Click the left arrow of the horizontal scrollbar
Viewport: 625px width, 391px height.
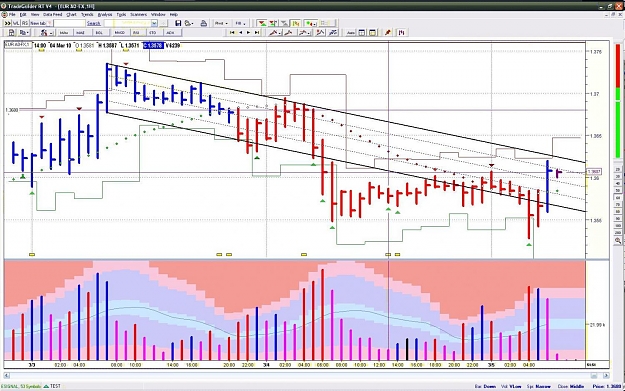tap(7, 375)
